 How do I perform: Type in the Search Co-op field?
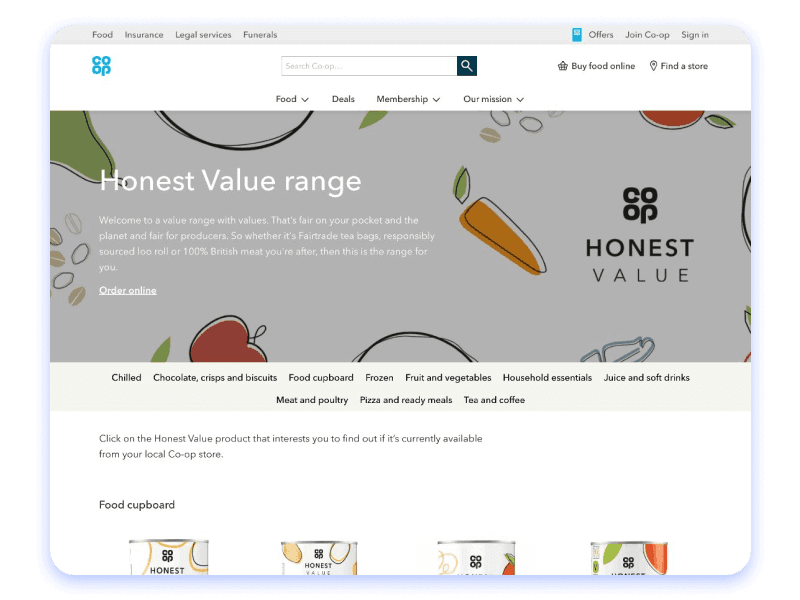368,66
